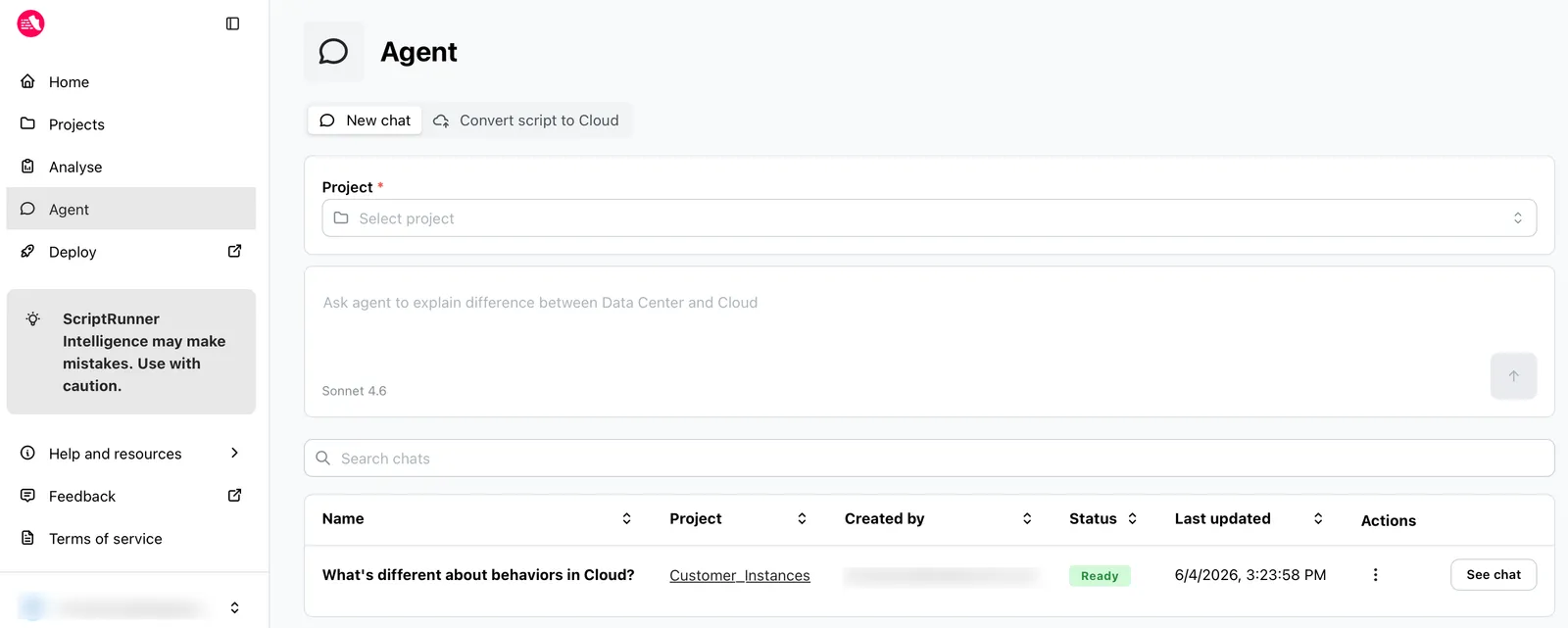Focus the Search chats field
The width and height of the screenshot is (1568, 628).
click(929, 459)
